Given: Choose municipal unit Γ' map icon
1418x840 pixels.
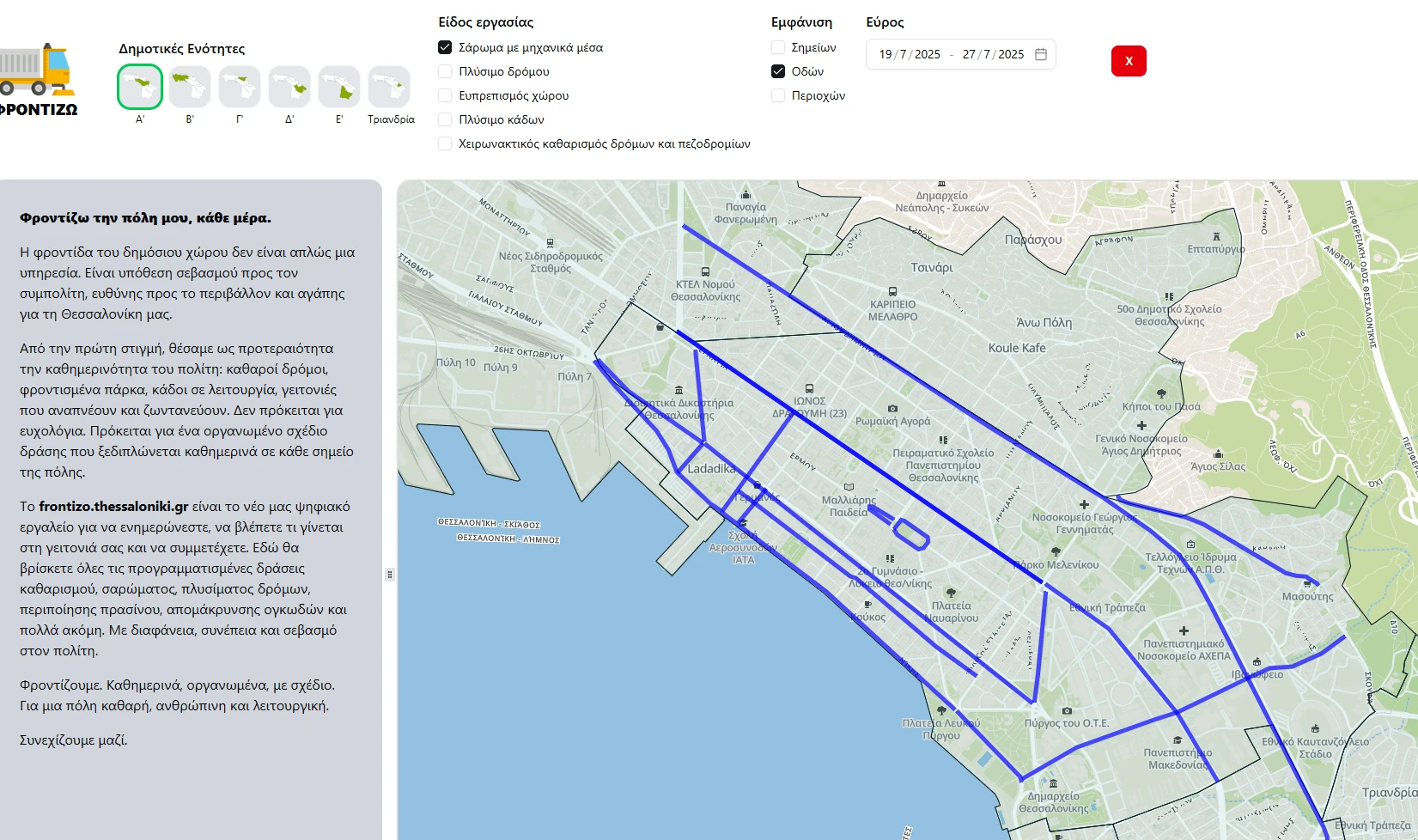Looking at the screenshot, I should (240, 87).
